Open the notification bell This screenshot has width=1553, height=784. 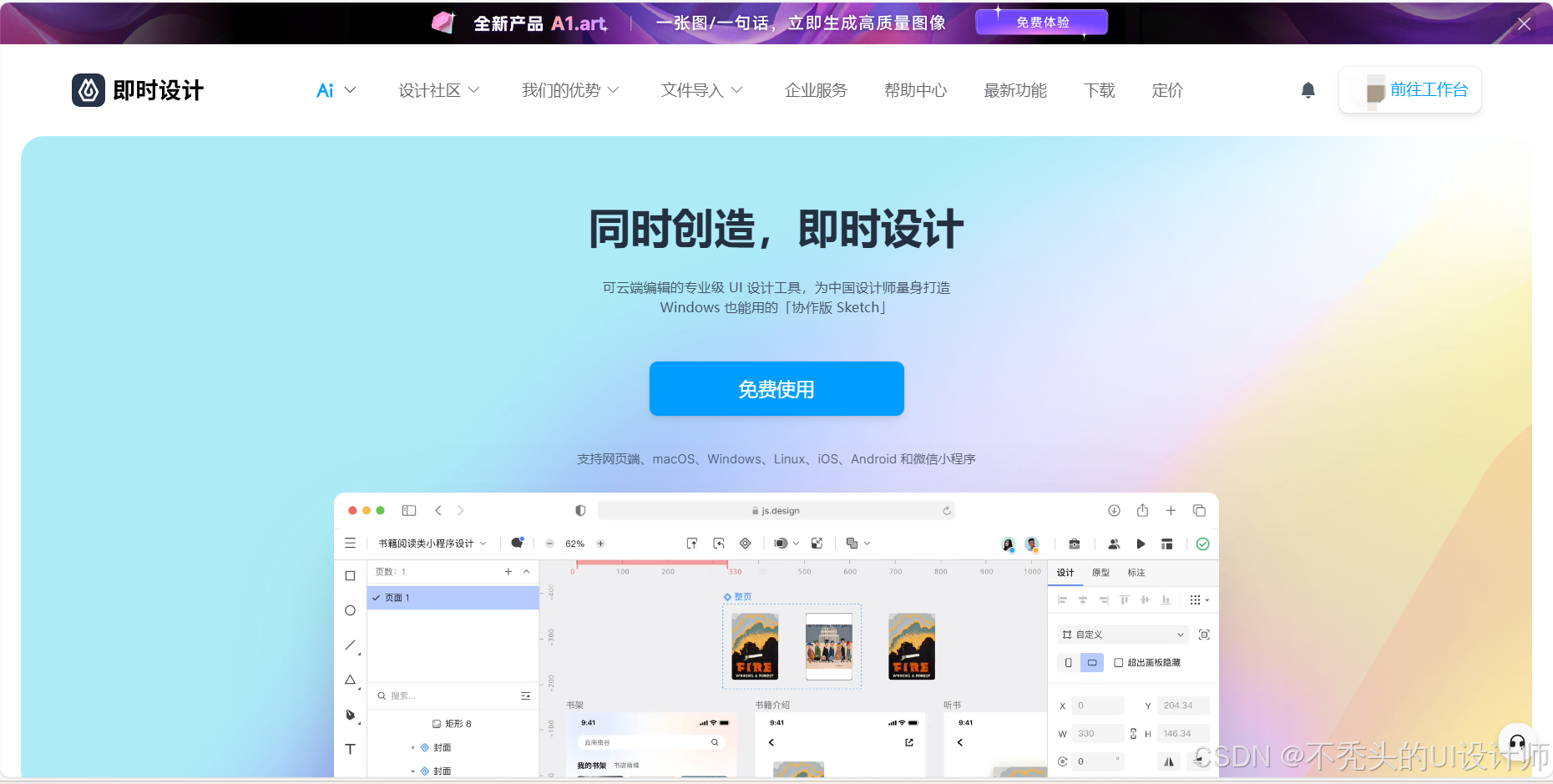(1308, 90)
